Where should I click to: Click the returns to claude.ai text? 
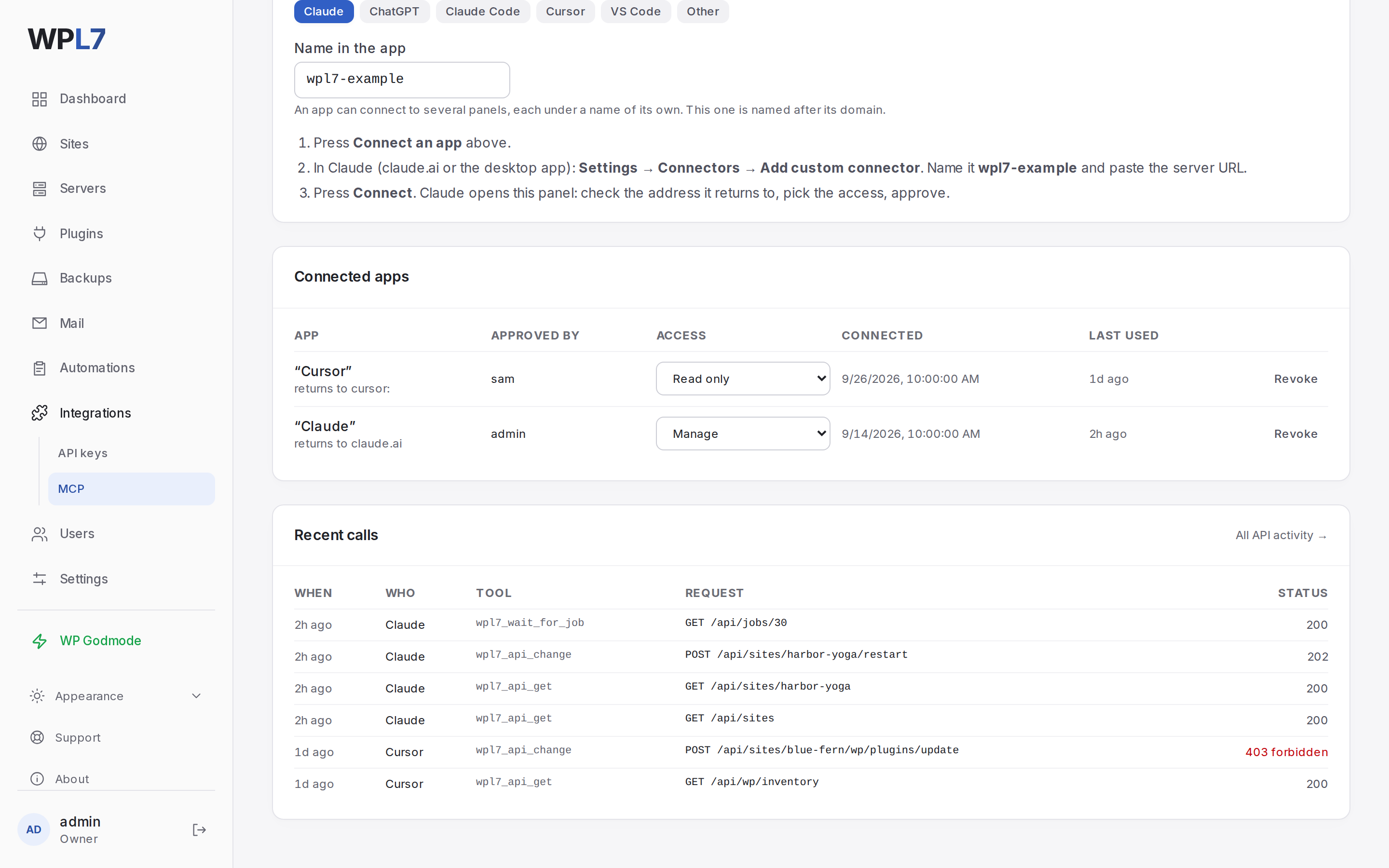[x=348, y=444]
